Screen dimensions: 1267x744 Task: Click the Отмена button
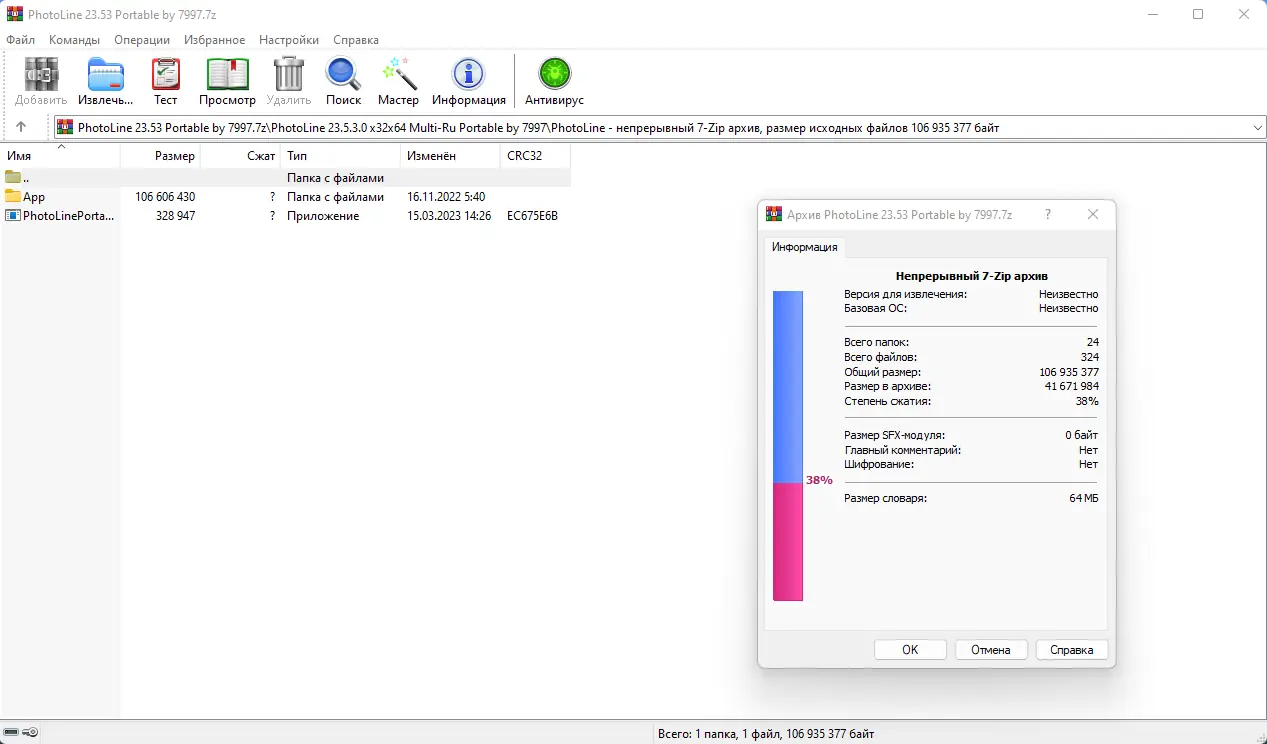(991, 650)
